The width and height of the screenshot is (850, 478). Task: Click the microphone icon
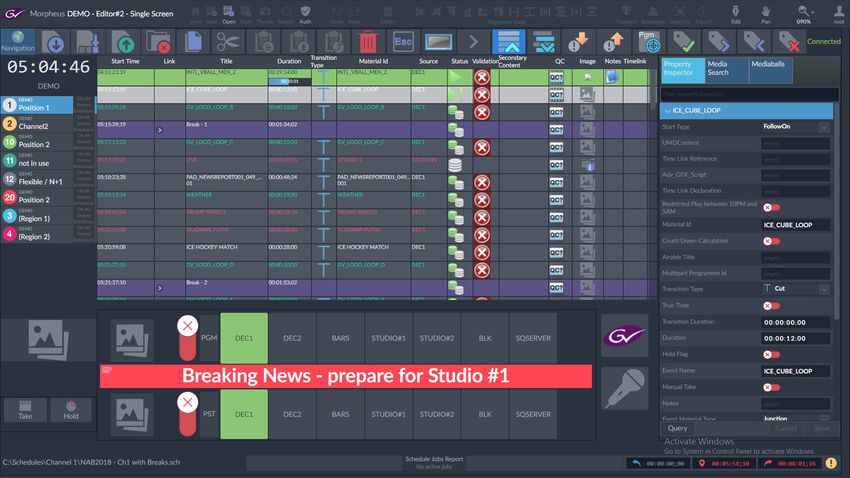(x=625, y=389)
